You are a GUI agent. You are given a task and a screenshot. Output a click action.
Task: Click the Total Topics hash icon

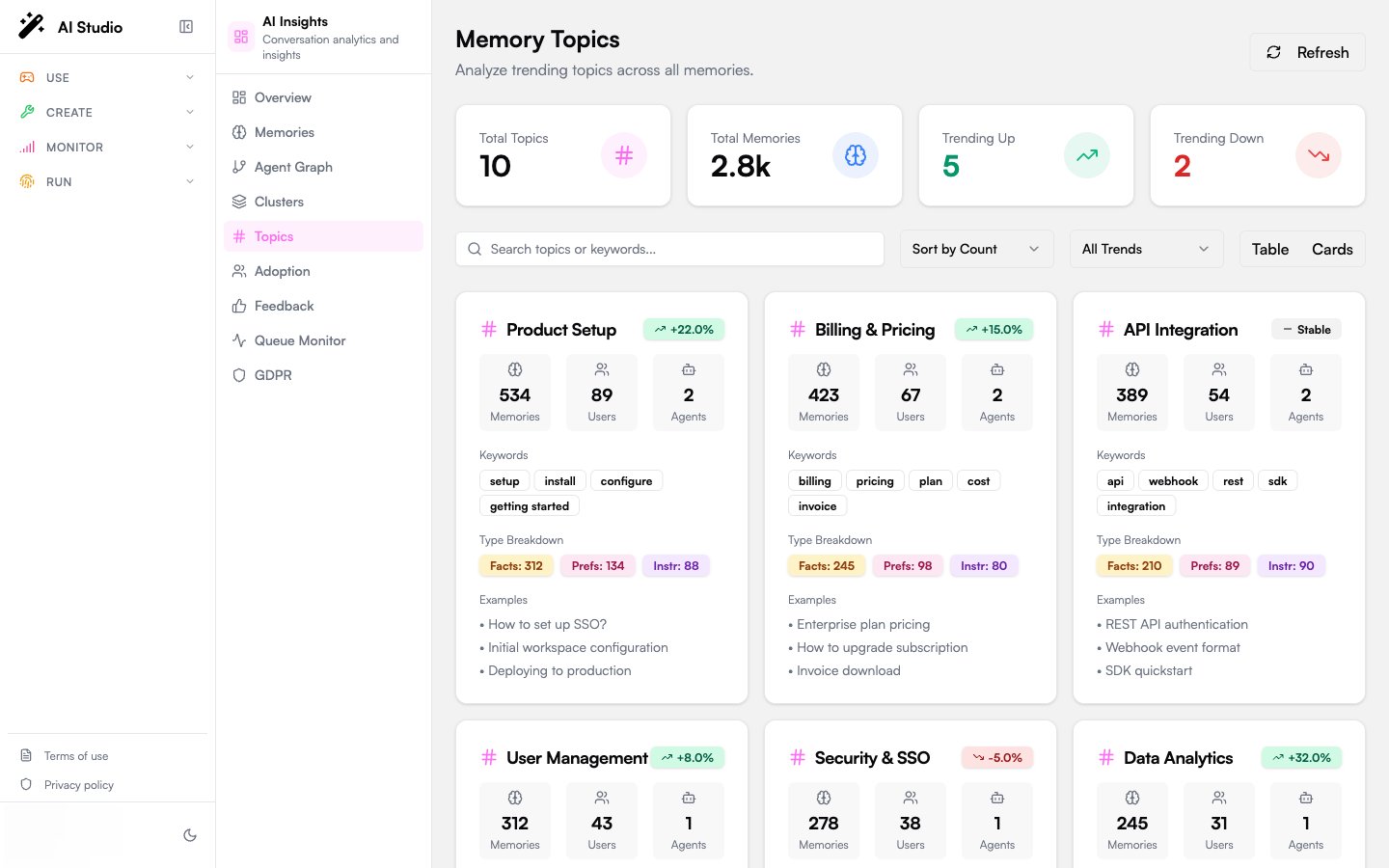pyautogui.click(x=624, y=155)
